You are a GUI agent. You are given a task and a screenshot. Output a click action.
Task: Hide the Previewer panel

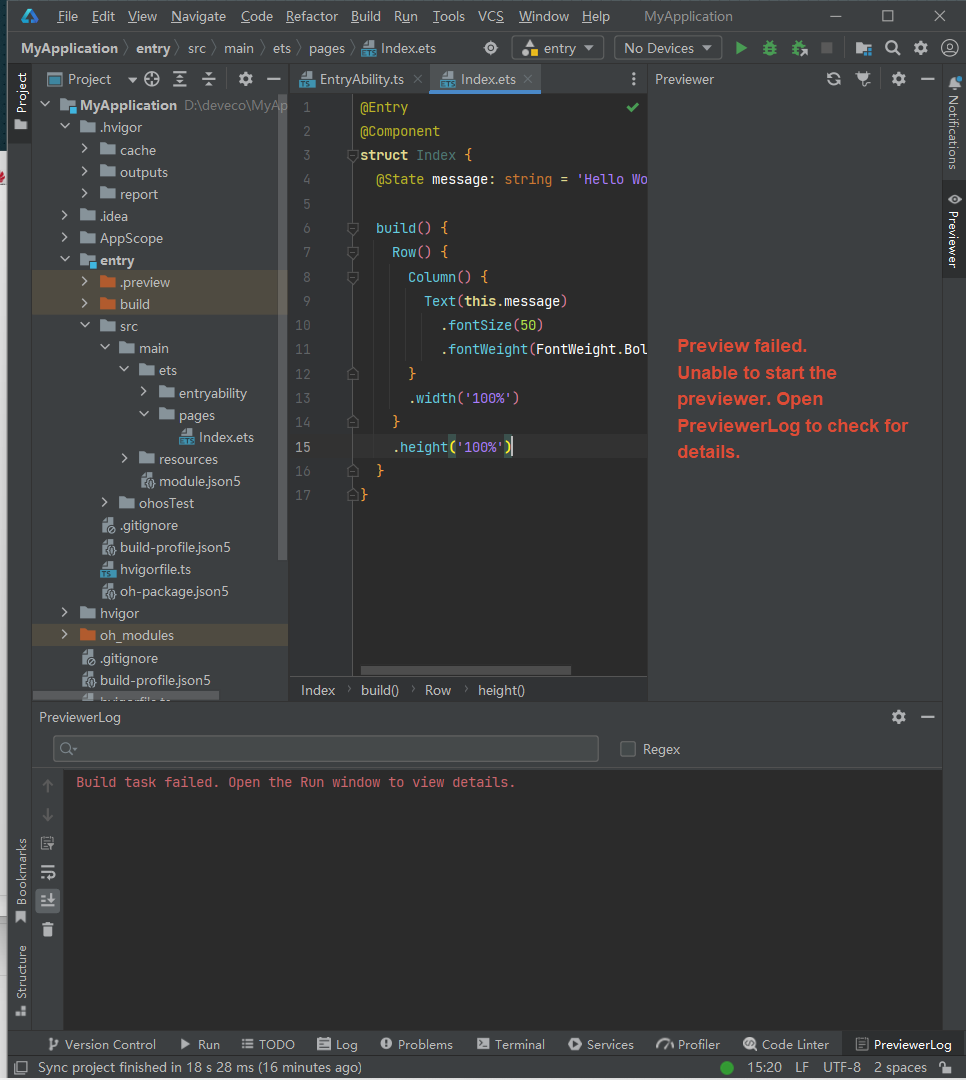(927, 79)
